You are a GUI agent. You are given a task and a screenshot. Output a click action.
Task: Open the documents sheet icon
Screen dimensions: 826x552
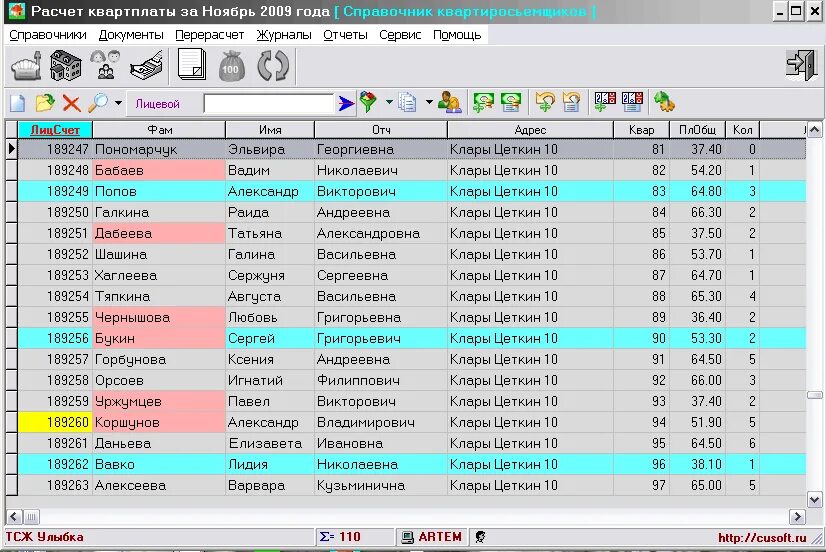192,64
